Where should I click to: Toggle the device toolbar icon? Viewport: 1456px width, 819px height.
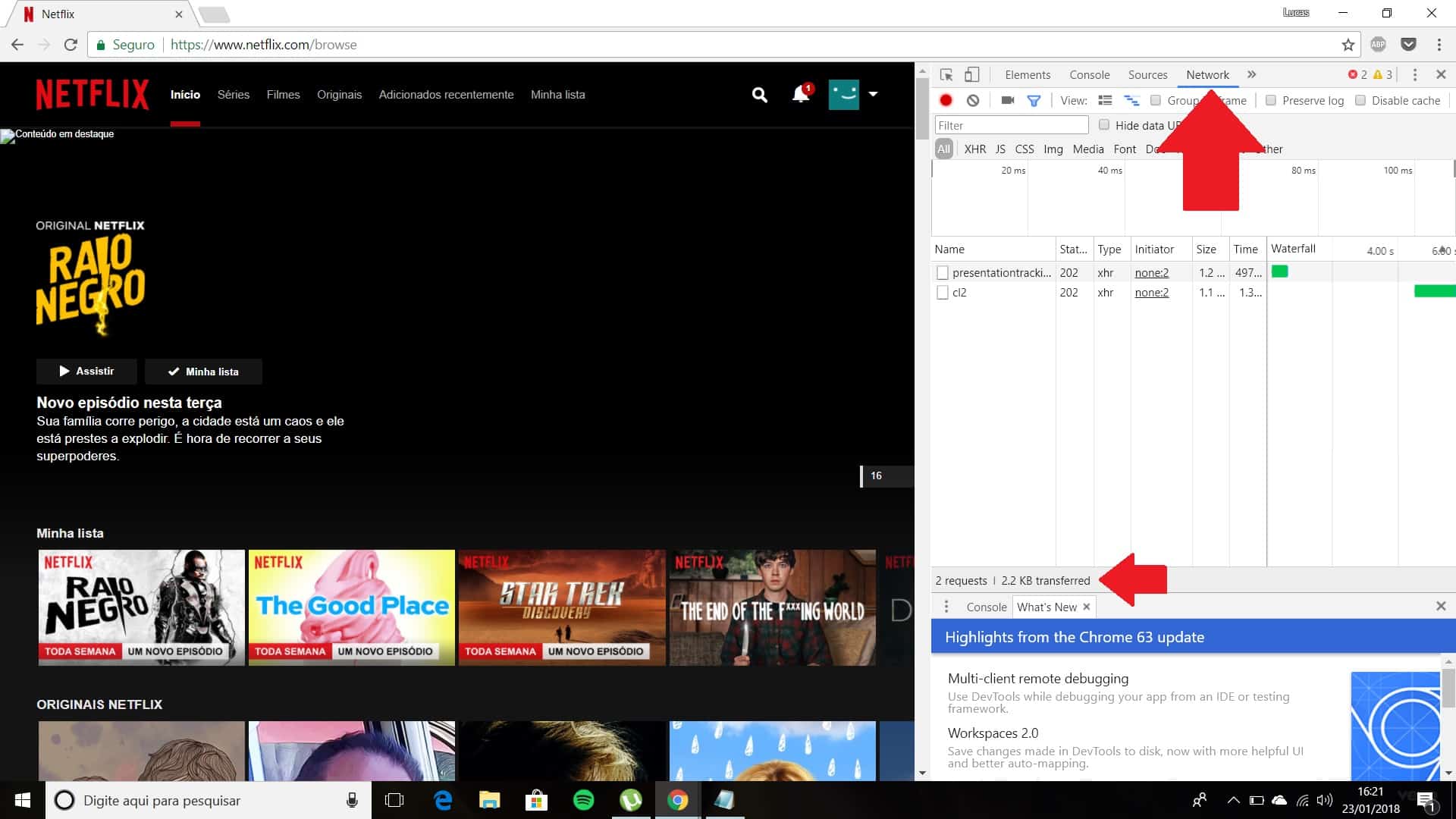(971, 74)
